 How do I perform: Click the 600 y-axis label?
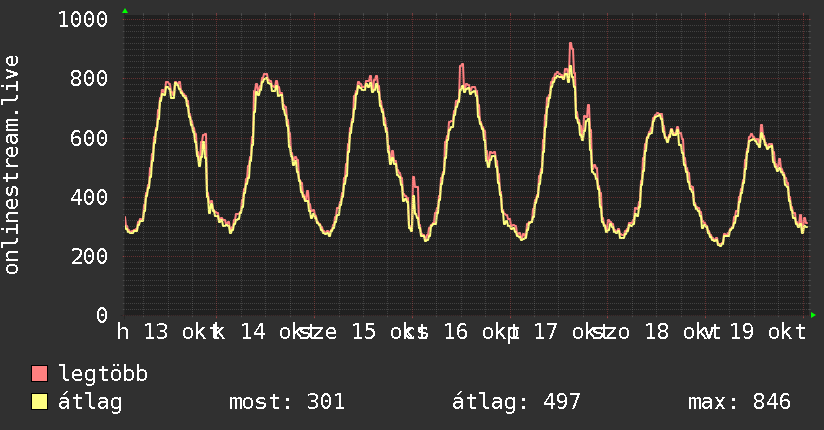click(x=89, y=138)
